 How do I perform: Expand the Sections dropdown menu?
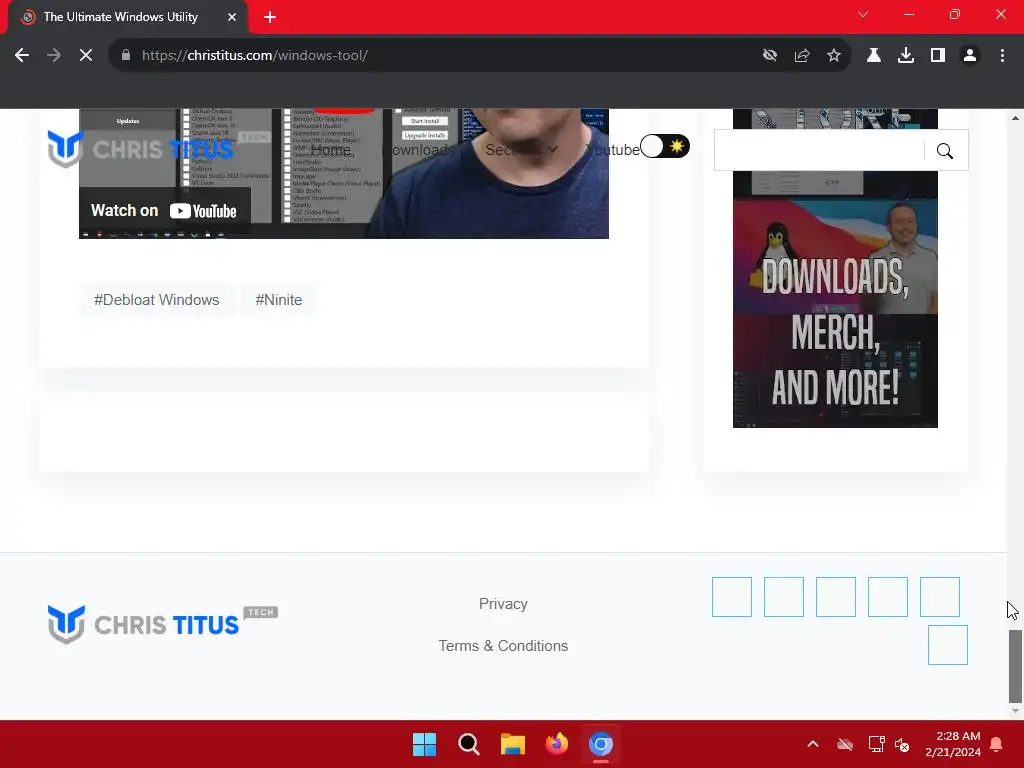click(x=520, y=150)
